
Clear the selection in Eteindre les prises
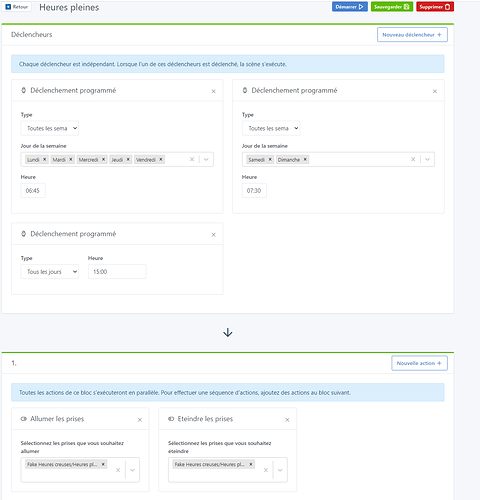click(x=266, y=470)
